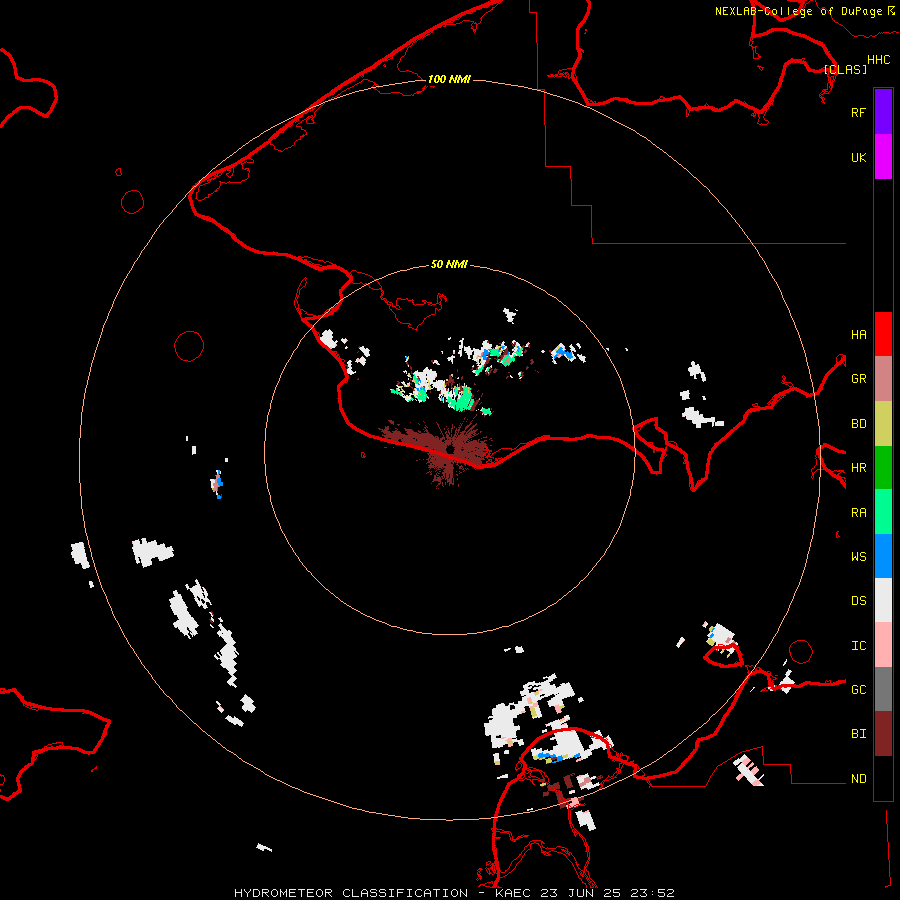Click the RA legend label

859,513
